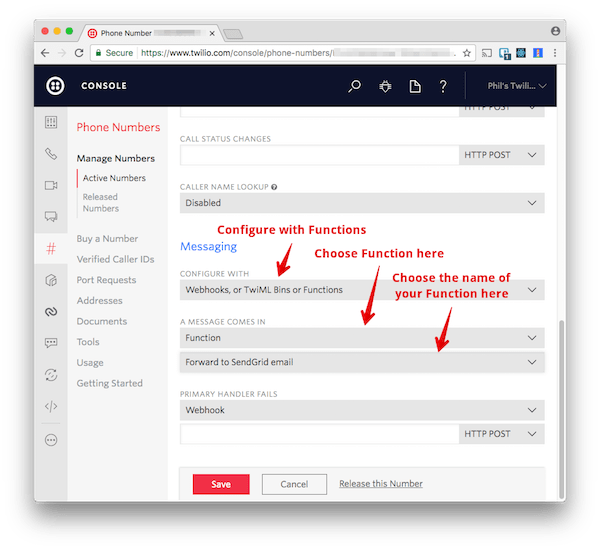Click the Chrome profile avatar icon

pos(555,31)
